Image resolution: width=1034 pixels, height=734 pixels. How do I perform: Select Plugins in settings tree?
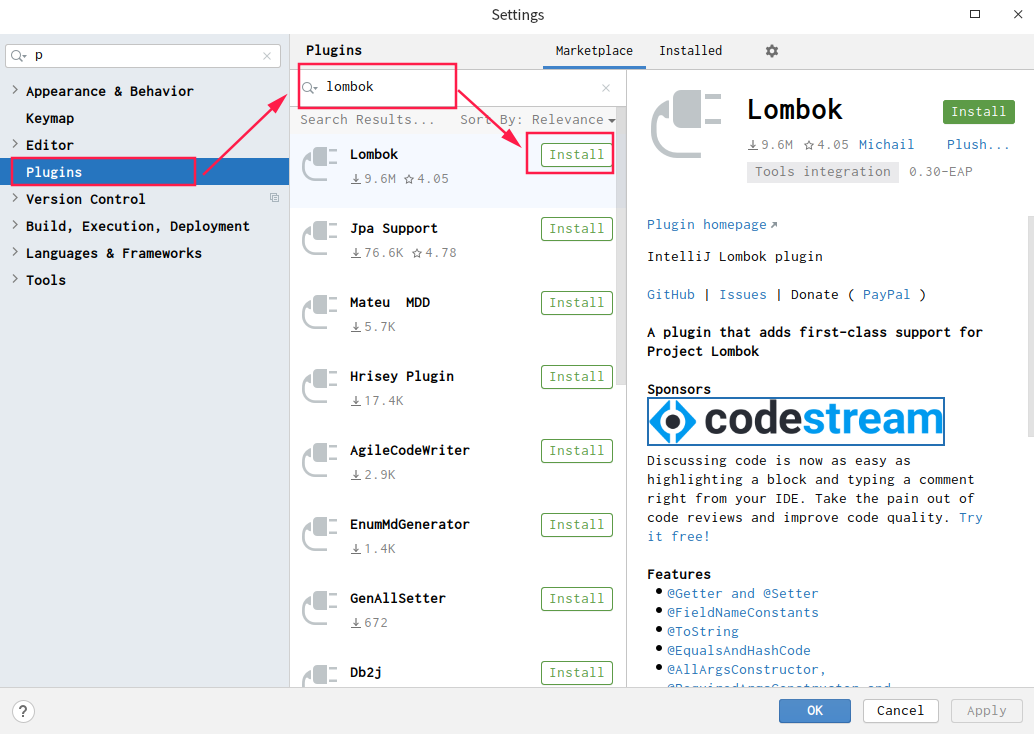[x=144, y=172]
